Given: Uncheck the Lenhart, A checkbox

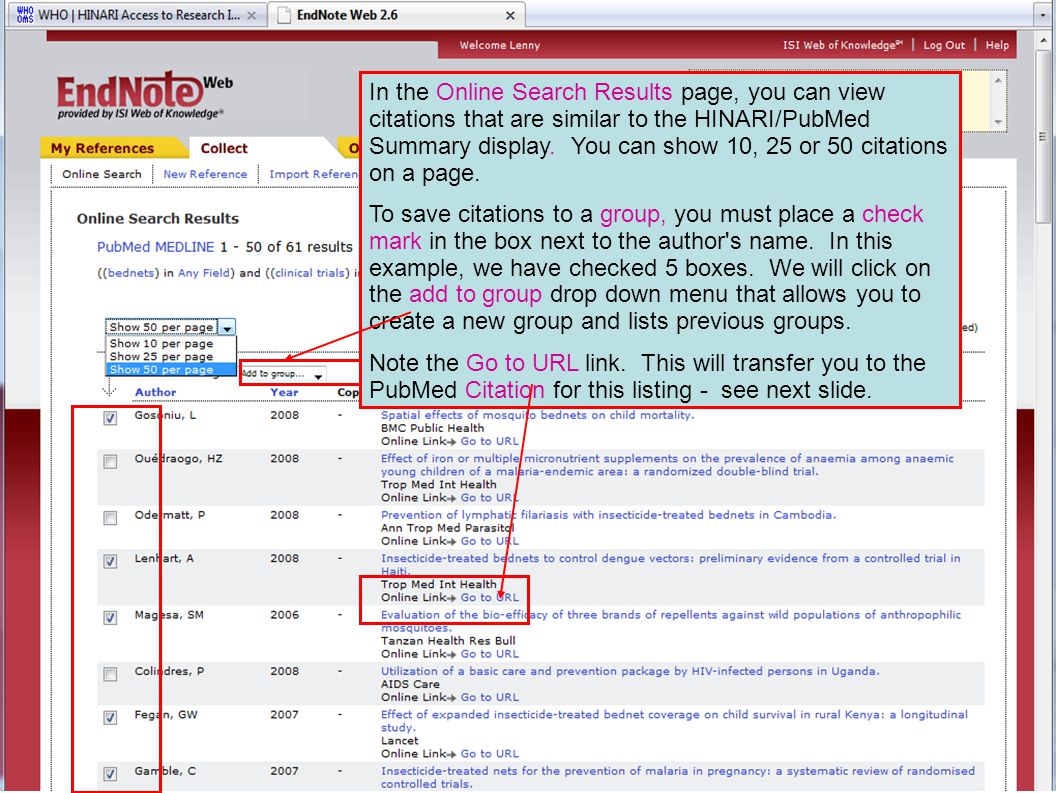Looking at the screenshot, I should tap(110, 562).
